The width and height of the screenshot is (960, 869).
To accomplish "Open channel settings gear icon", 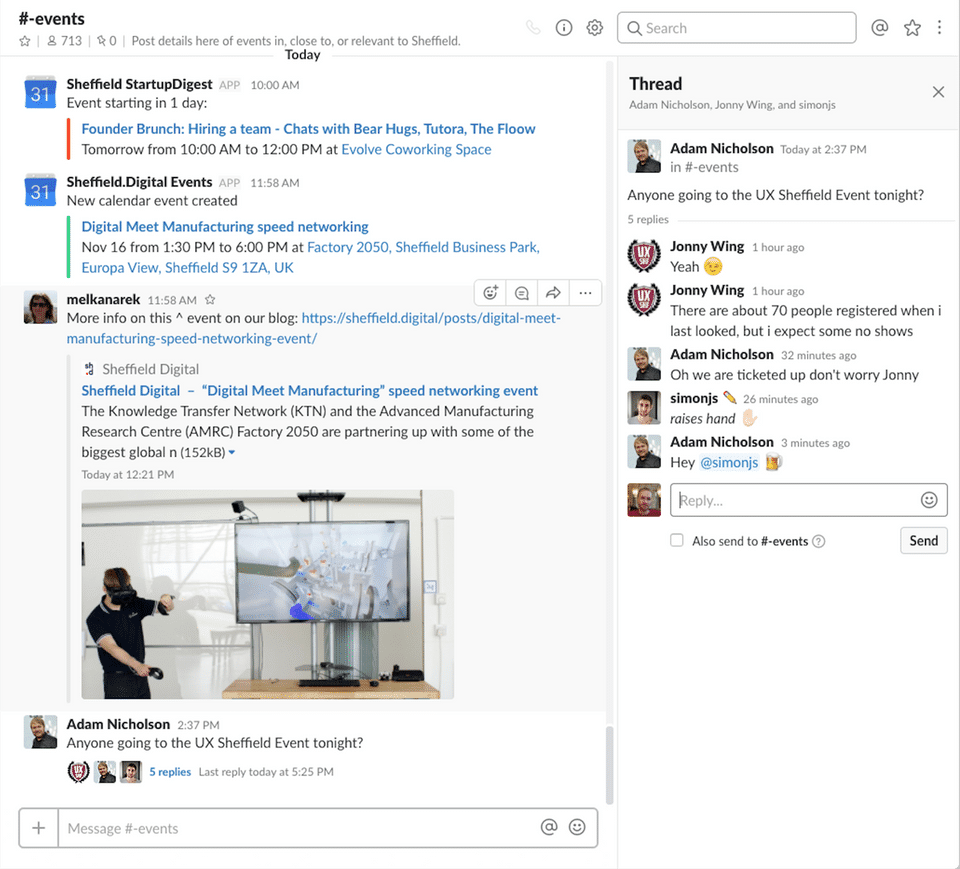I will [x=595, y=28].
